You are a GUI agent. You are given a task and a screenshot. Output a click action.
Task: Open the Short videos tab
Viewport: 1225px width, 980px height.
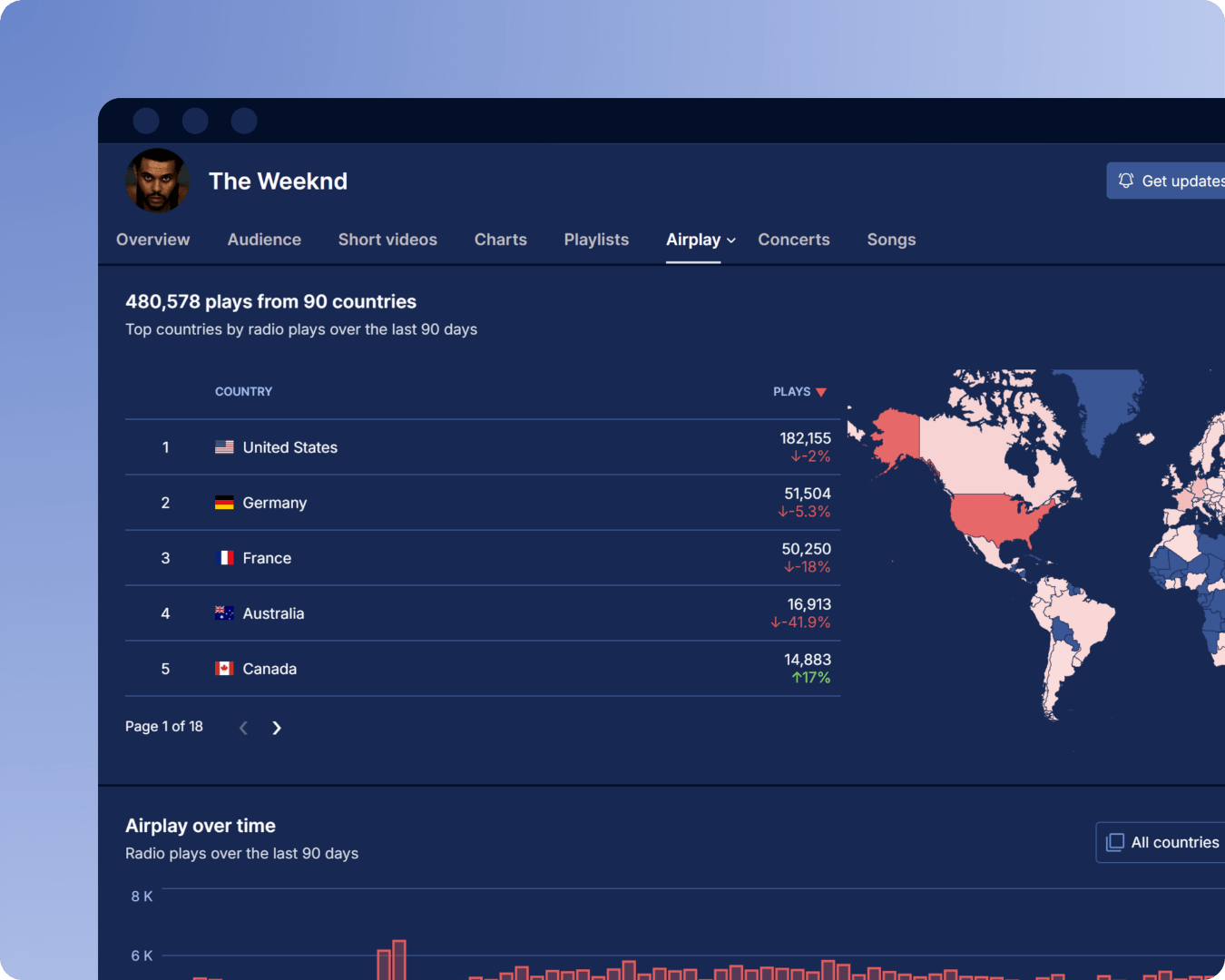click(x=387, y=240)
